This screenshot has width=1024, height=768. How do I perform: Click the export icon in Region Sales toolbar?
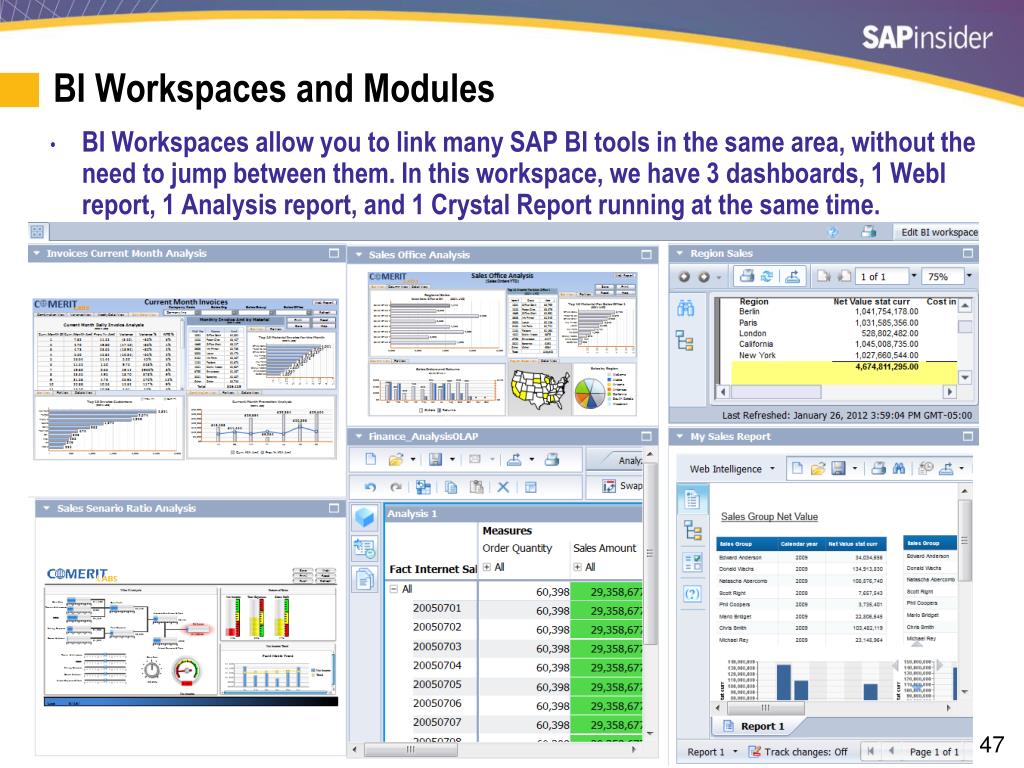[792, 276]
